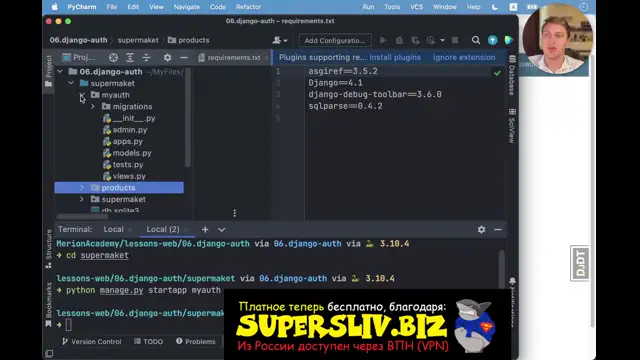
Task: Open the Run menu
Action: click(368, 7)
